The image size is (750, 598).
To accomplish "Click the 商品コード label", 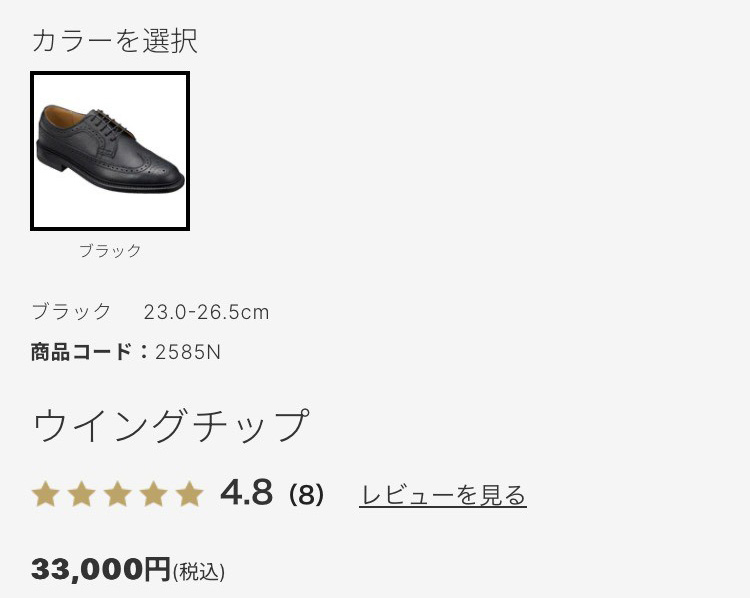I will coord(81,352).
